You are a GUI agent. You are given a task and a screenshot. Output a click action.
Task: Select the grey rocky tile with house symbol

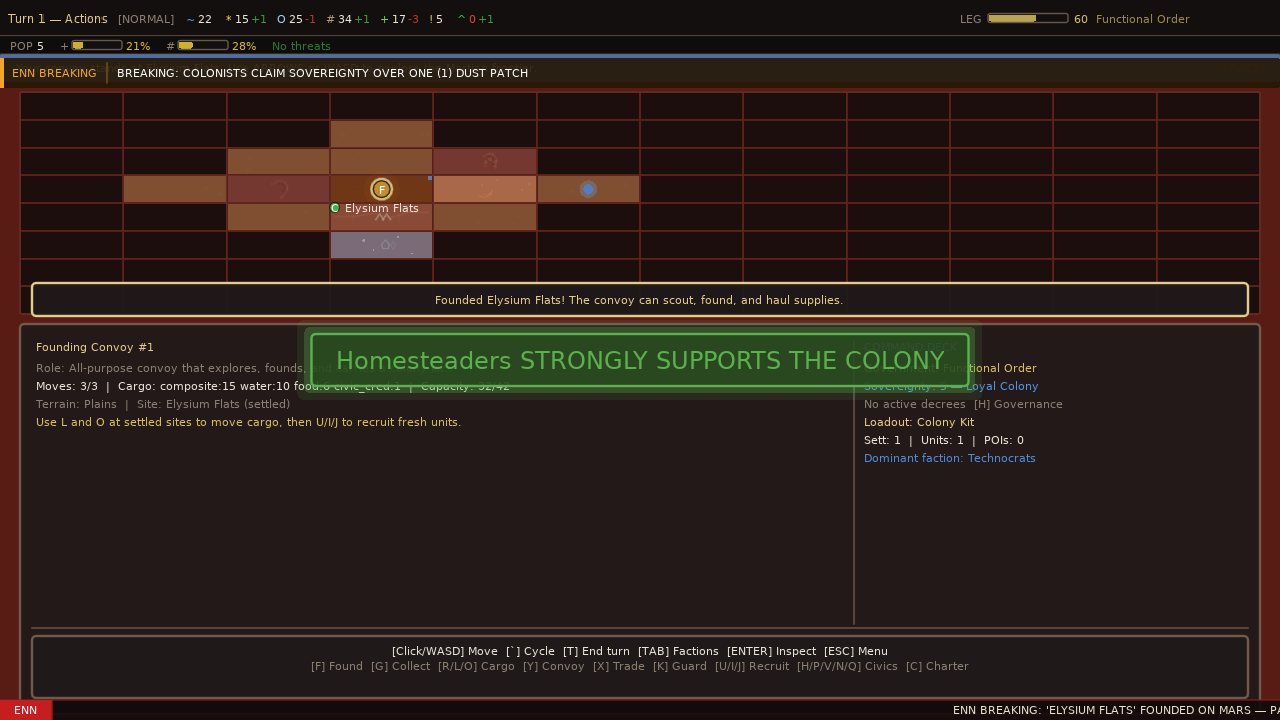coord(381,245)
